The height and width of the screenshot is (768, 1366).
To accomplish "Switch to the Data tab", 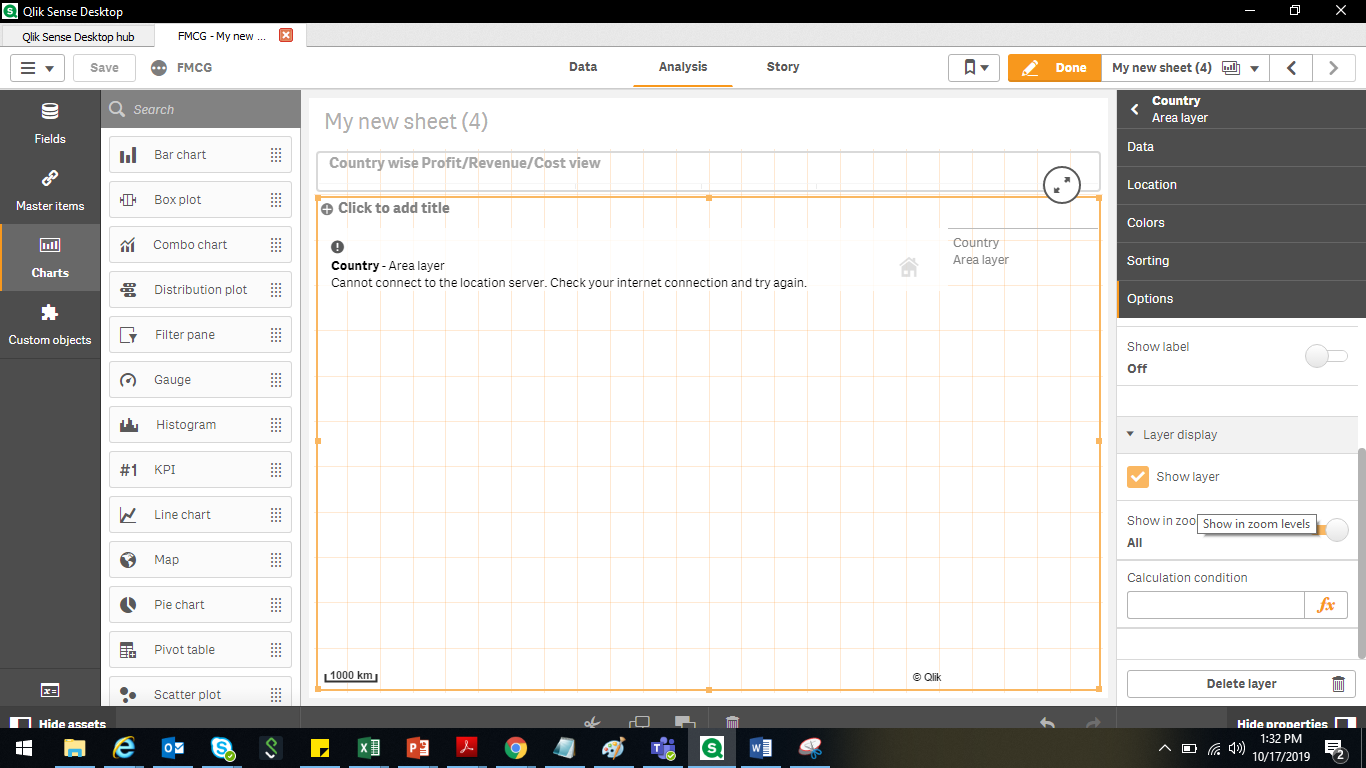I will coord(583,67).
